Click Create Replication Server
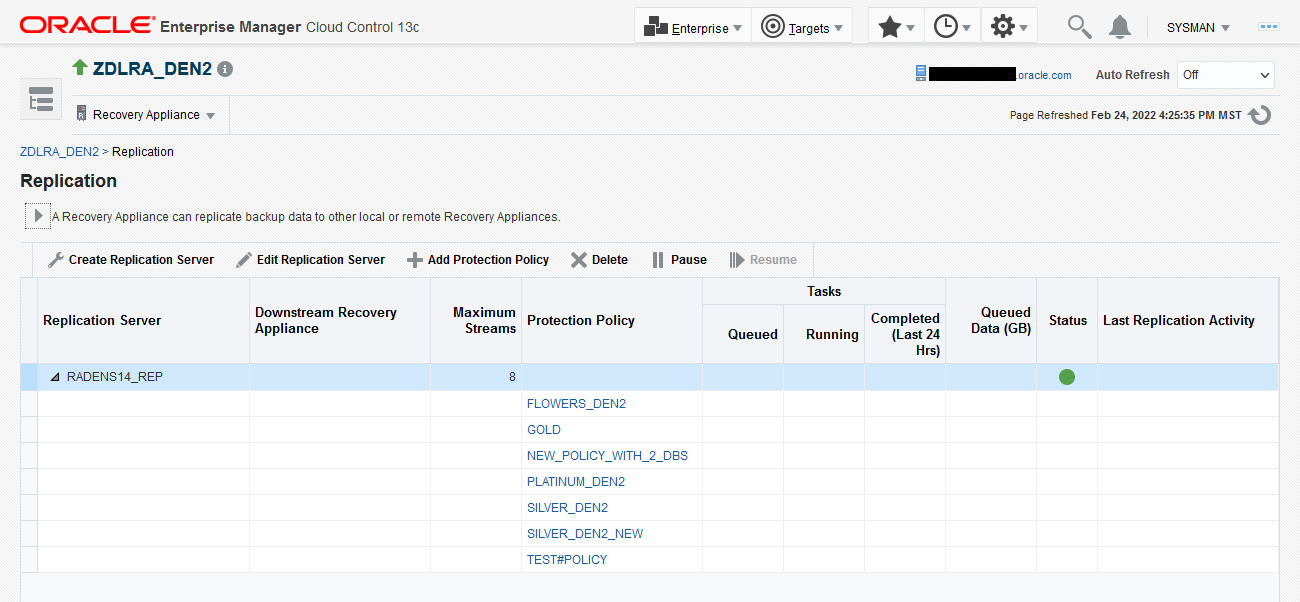 pyautogui.click(x=131, y=260)
